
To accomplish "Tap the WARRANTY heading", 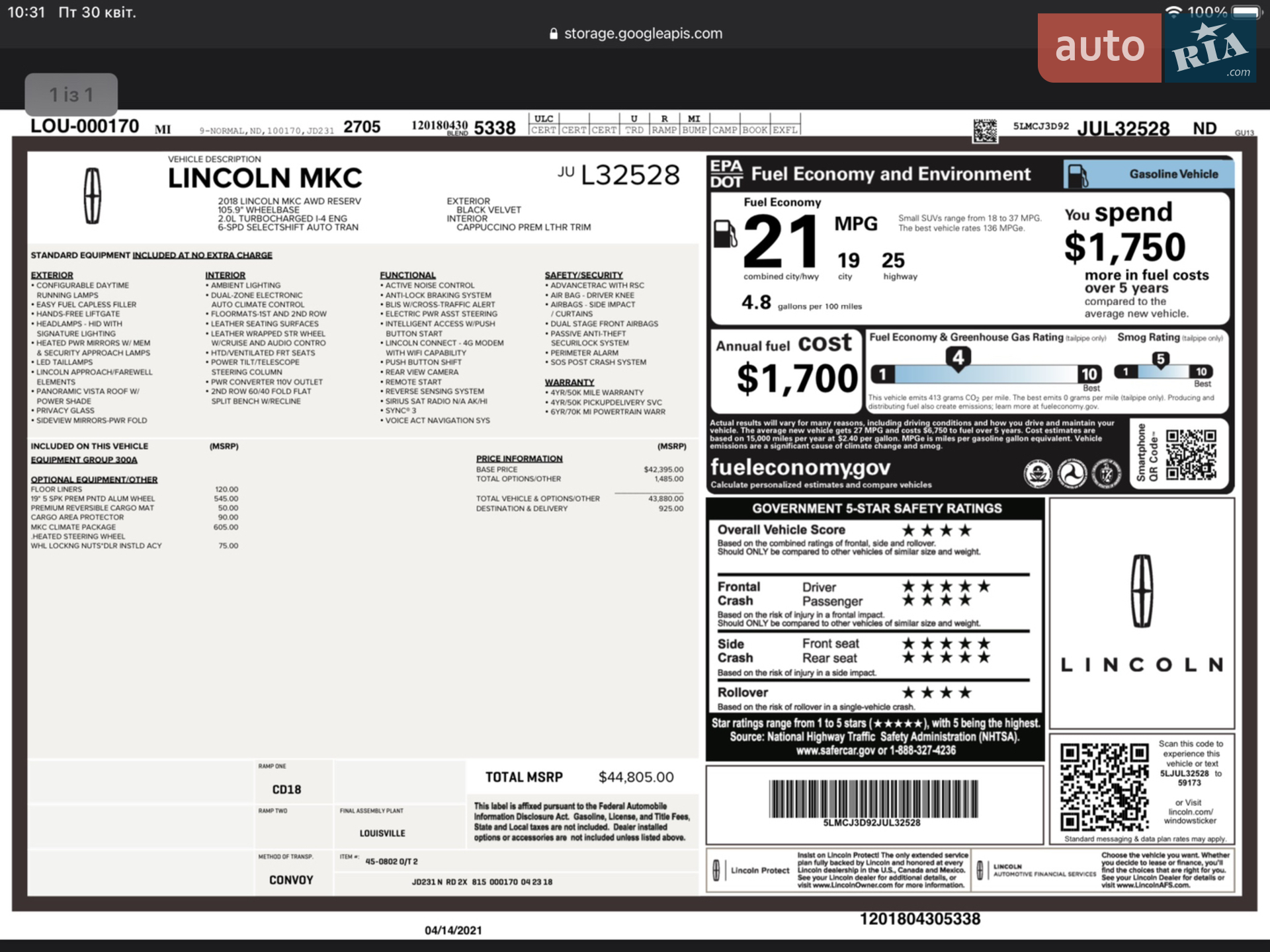I will coord(570,382).
